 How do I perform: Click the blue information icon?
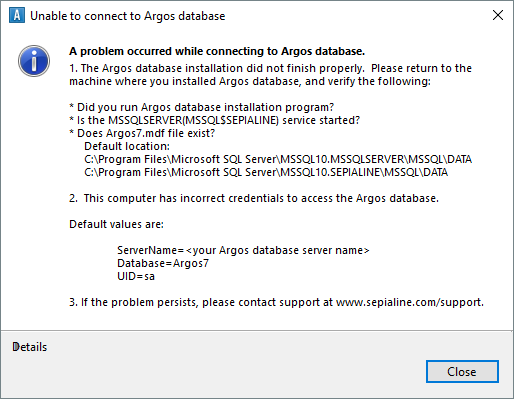point(34,61)
